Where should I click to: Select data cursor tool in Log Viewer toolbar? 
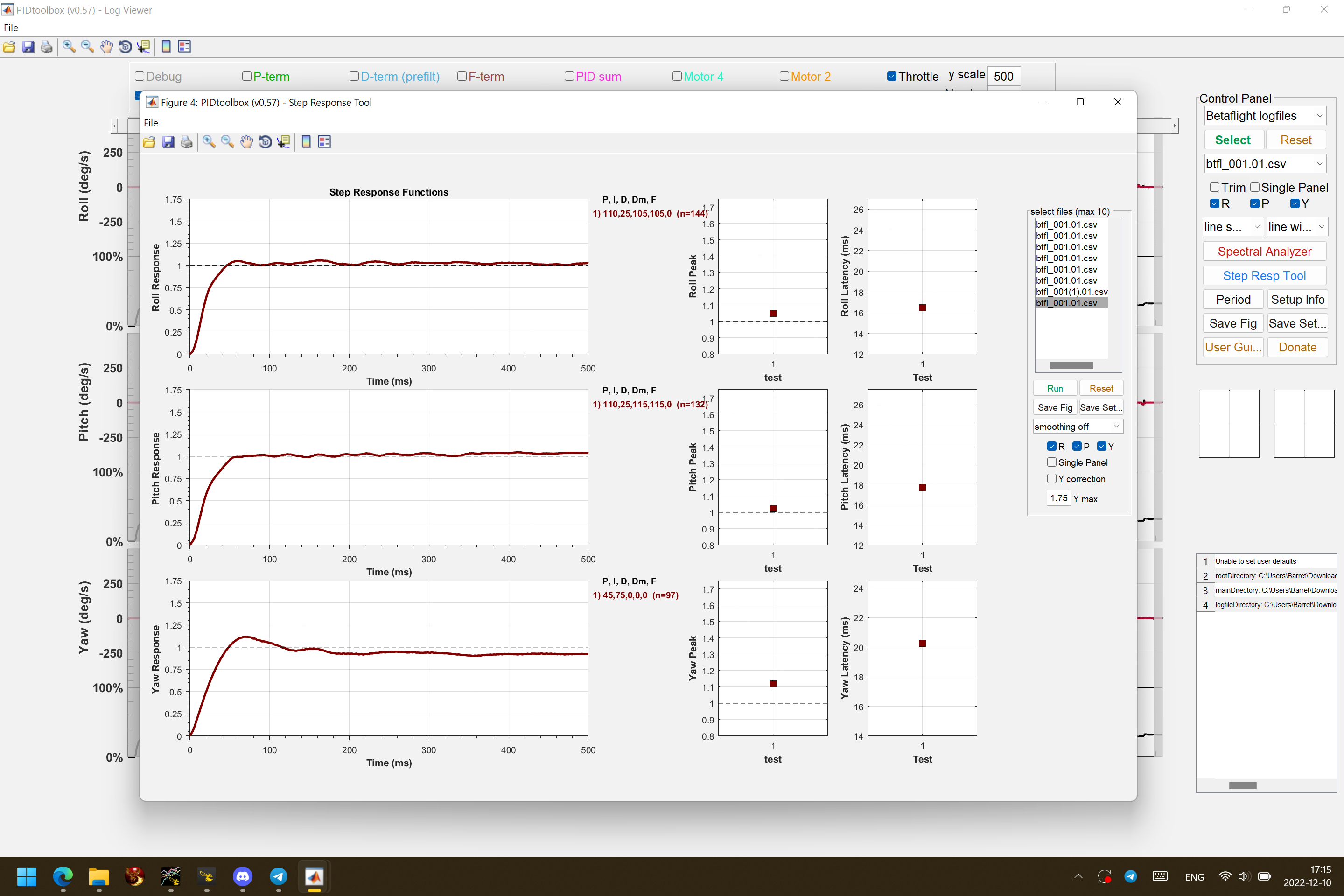[144, 47]
